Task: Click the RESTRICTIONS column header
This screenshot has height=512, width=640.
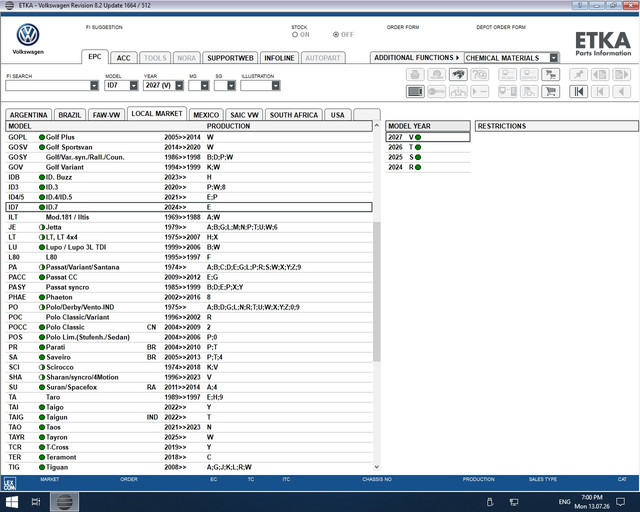Action: pos(557,126)
